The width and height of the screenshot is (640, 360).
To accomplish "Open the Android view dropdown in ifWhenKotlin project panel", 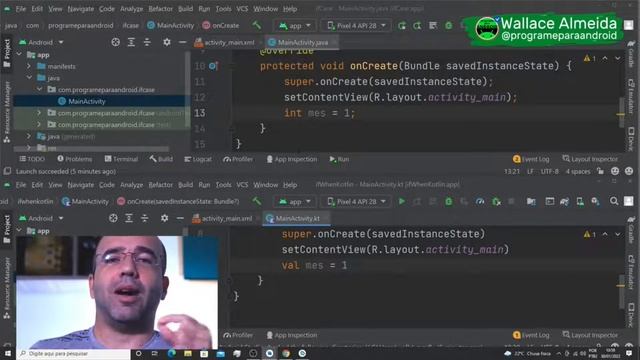I will coord(41,218).
